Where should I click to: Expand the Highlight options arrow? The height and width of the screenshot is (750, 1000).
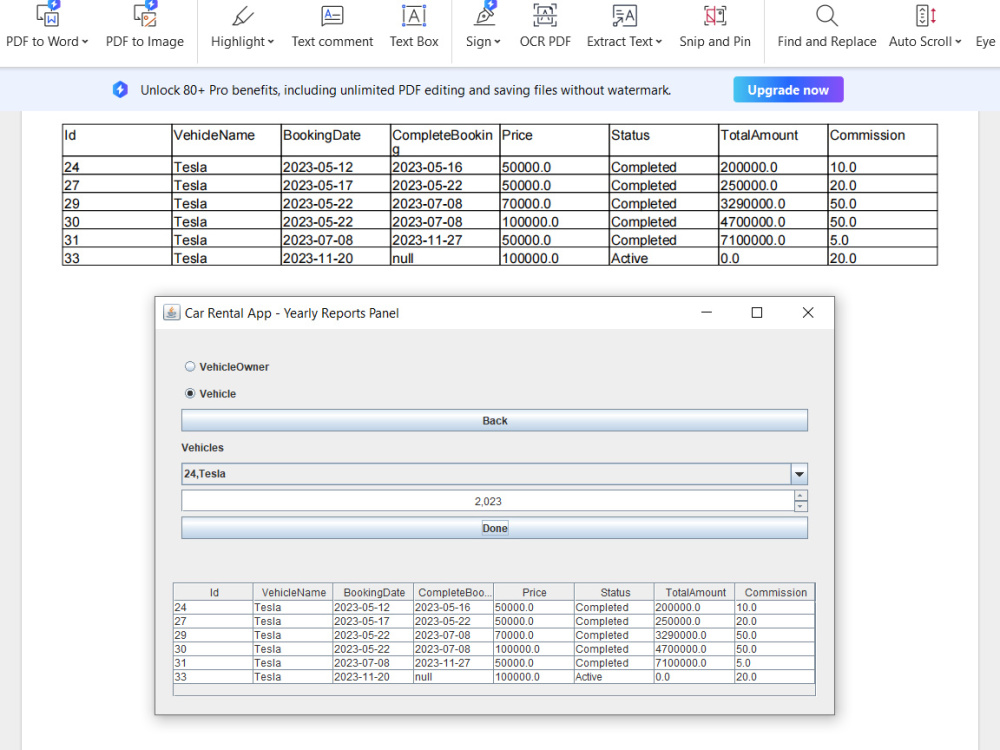pos(270,42)
